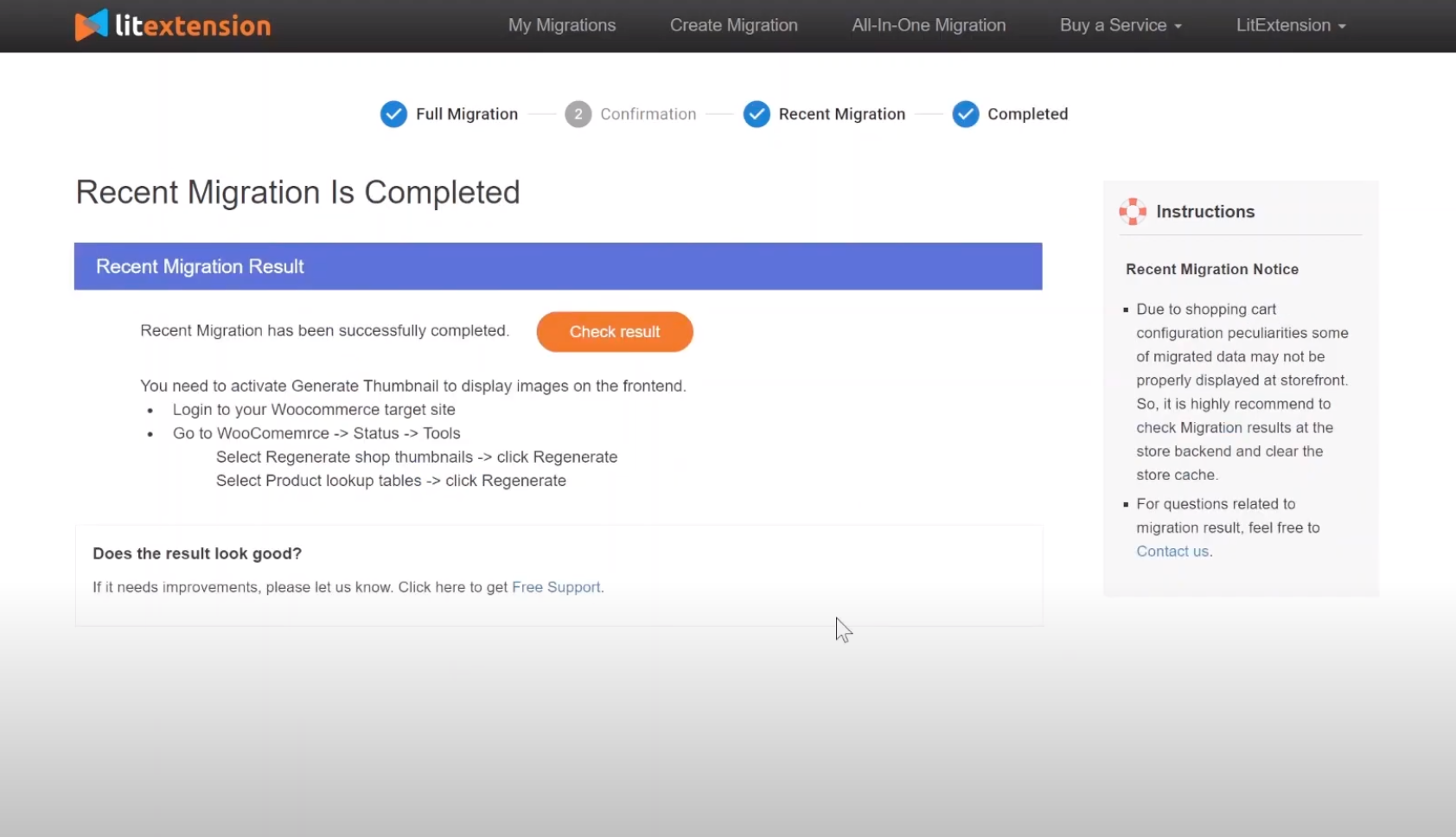Click 'Login to your Woocommerce target site' line
Screen dimensions: 1456x837
pyautogui.click(x=314, y=410)
